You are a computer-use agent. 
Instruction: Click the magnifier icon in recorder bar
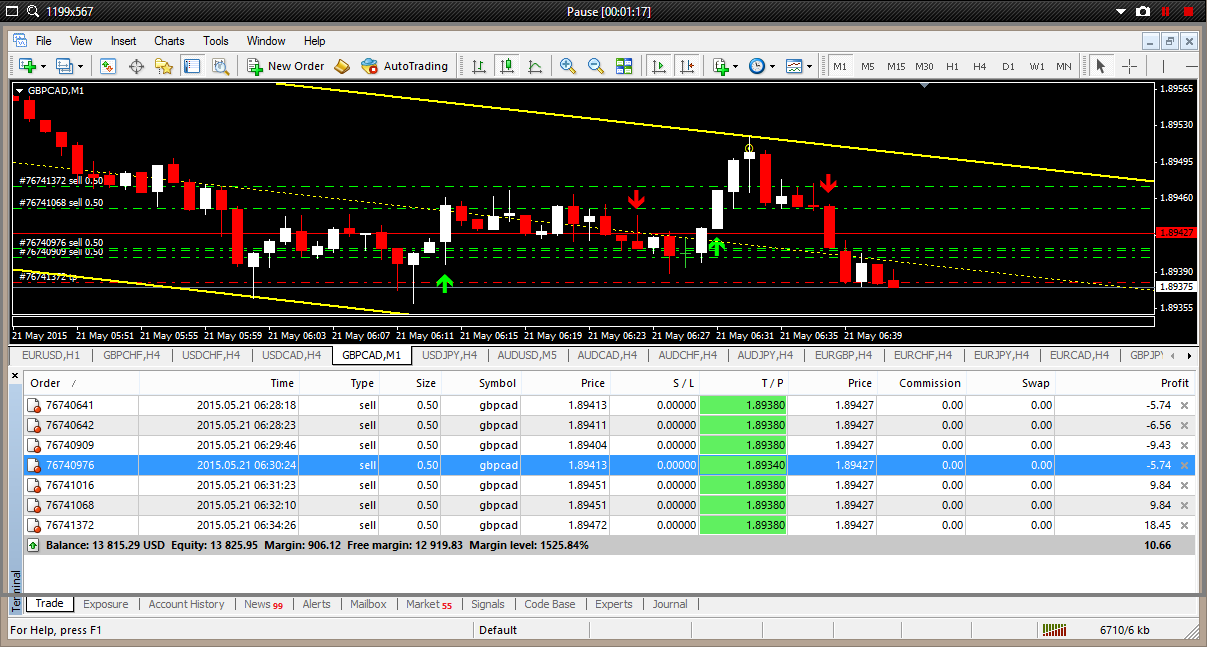point(31,11)
